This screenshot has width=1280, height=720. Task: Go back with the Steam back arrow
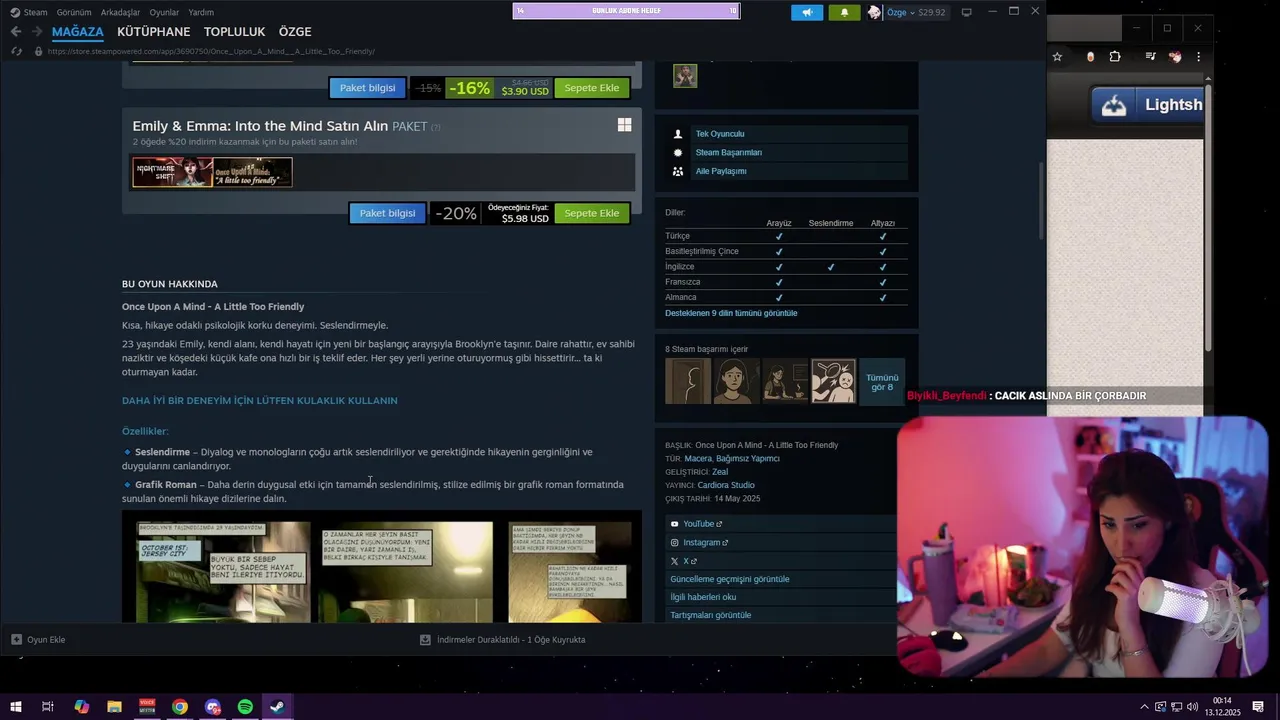[x=16, y=32]
